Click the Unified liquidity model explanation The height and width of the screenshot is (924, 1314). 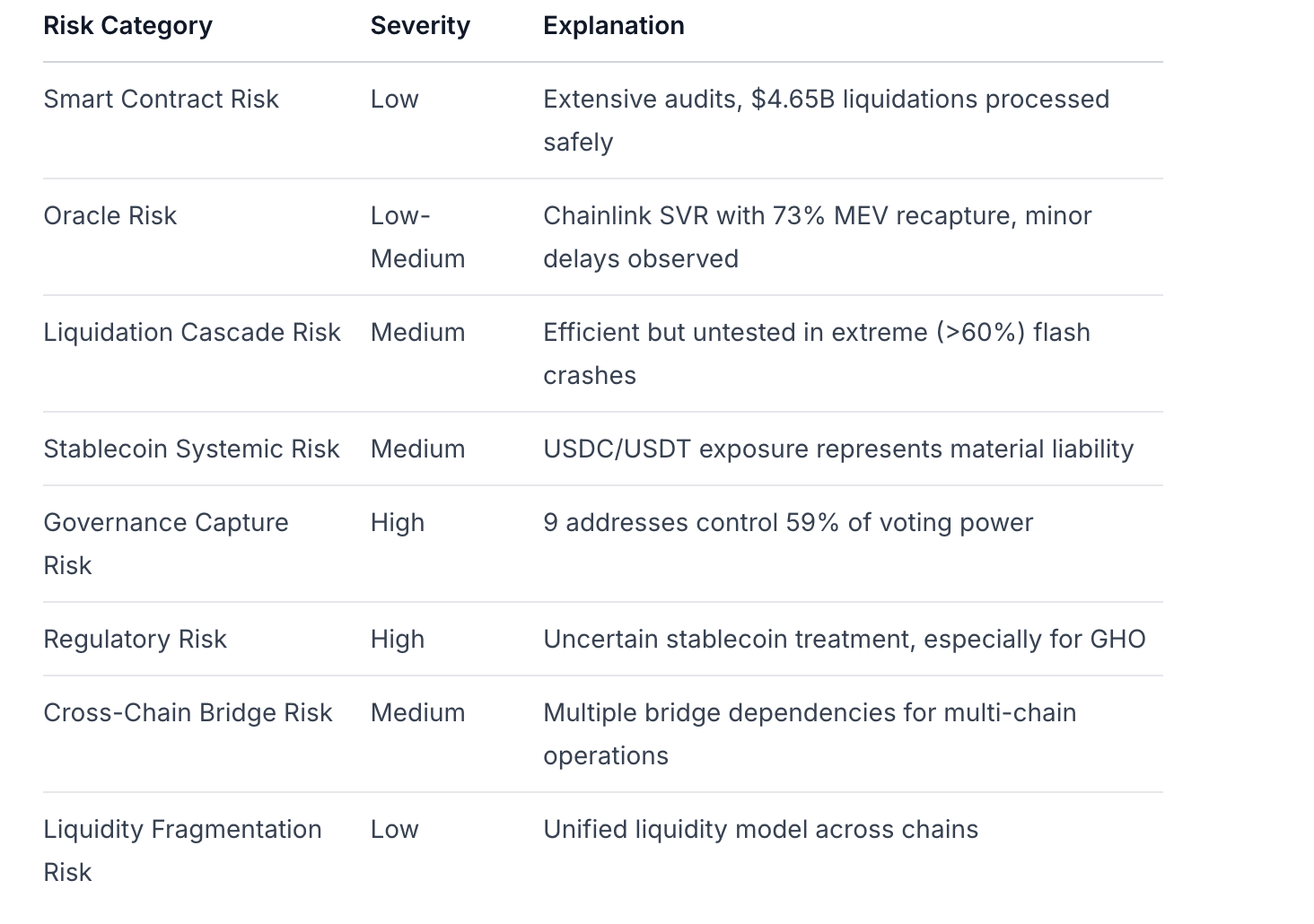[x=760, y=830]
